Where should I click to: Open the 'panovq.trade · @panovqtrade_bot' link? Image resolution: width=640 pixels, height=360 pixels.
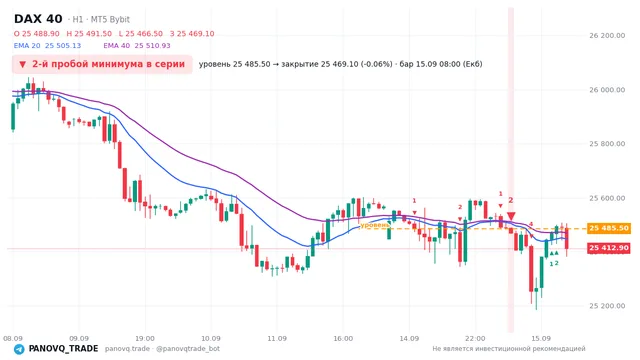coord(162,349)
